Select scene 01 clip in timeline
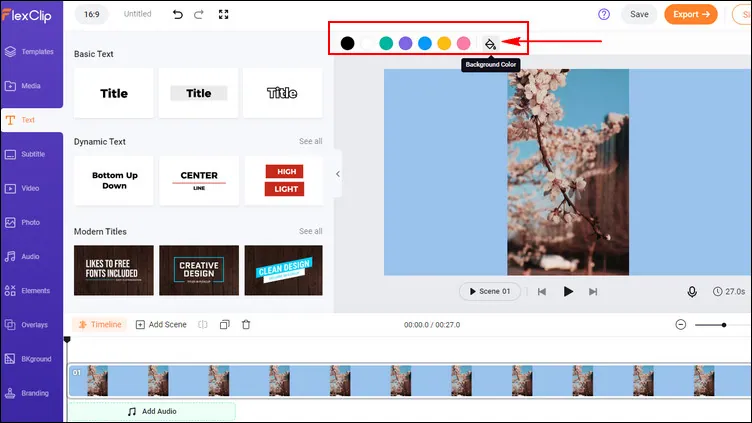 (410, 381)
